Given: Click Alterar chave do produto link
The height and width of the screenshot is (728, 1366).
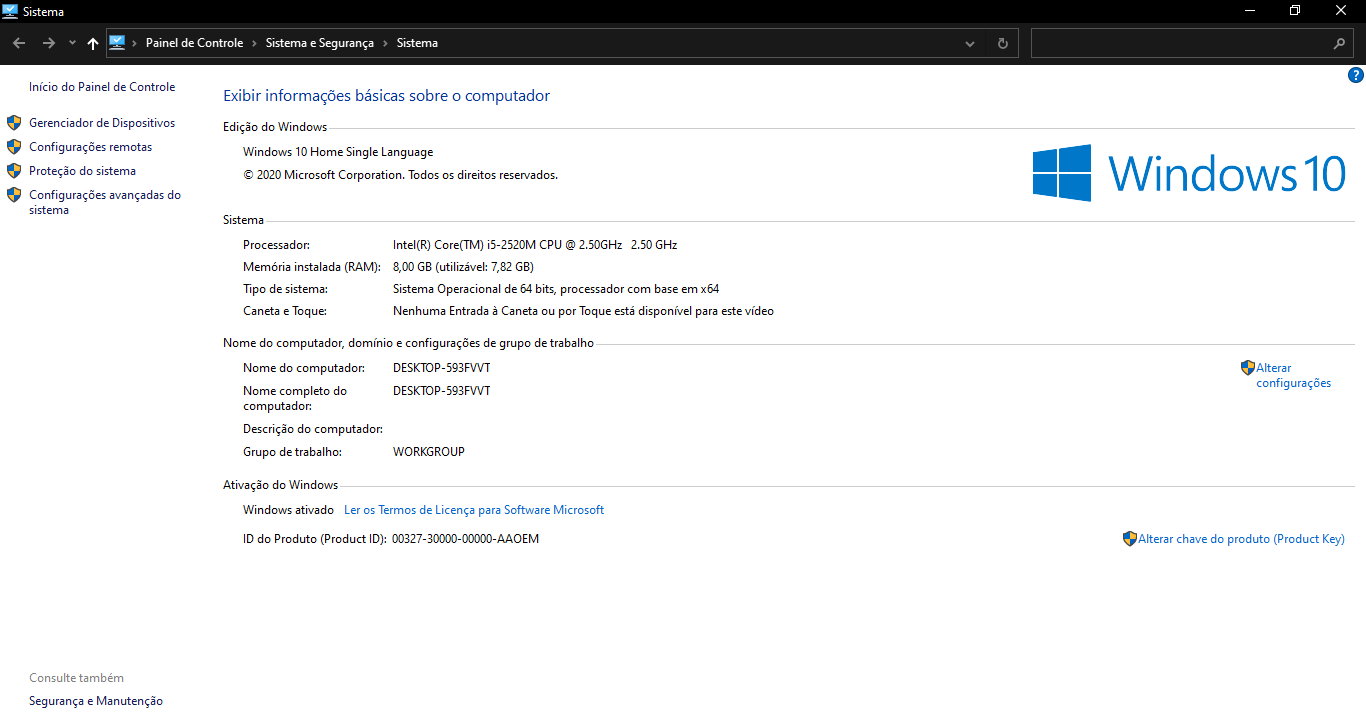Looking at the screenshot, I should [x=1241, y=539].
